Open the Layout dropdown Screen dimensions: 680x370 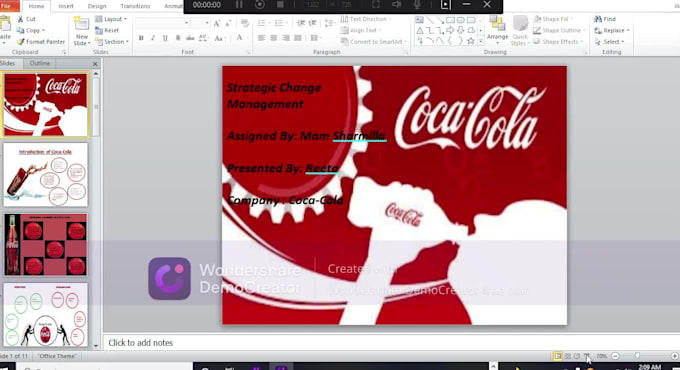click(x=111, y=19)
